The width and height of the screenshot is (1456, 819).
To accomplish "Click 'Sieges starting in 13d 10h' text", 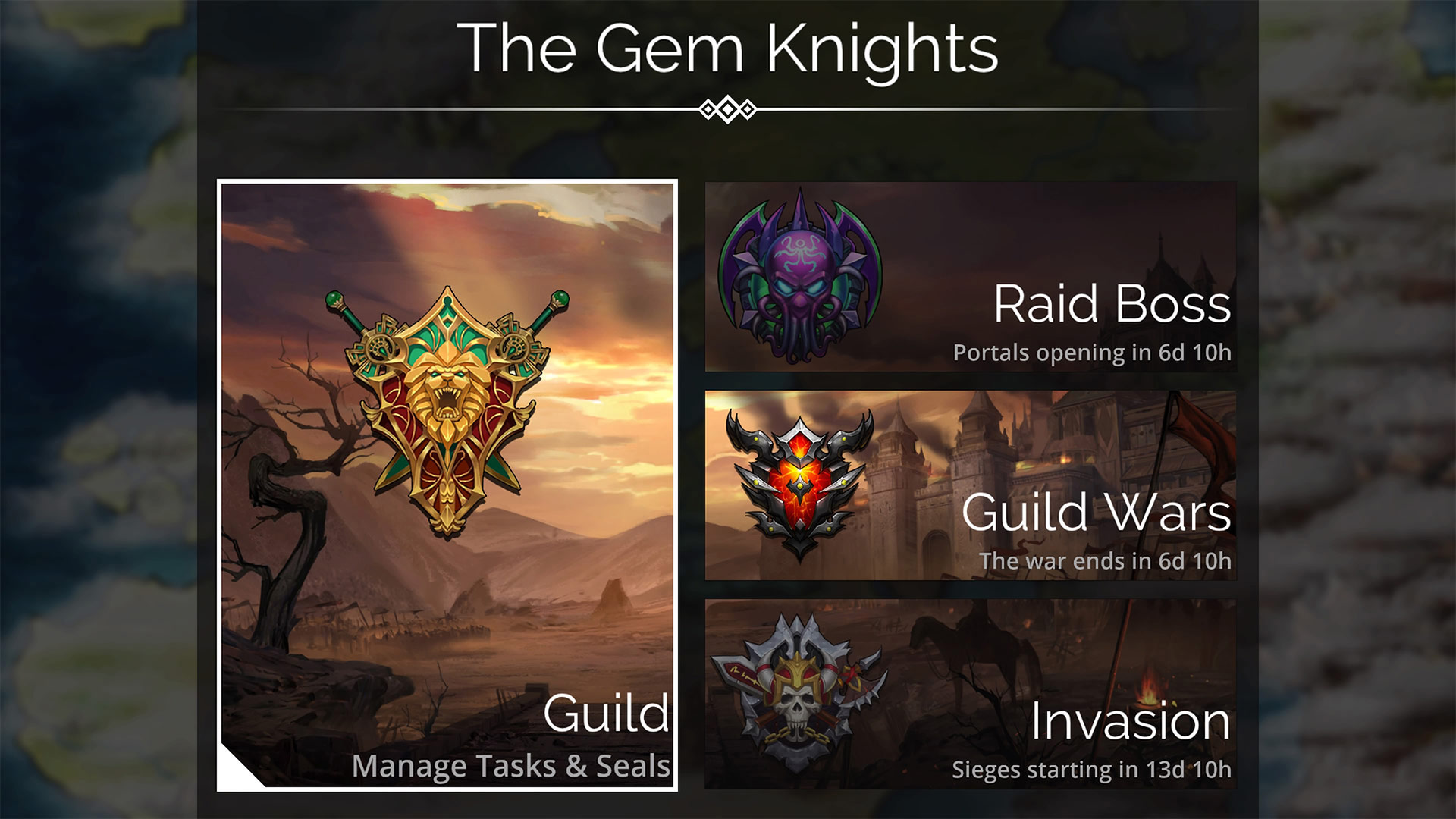I will [1091, 770].
